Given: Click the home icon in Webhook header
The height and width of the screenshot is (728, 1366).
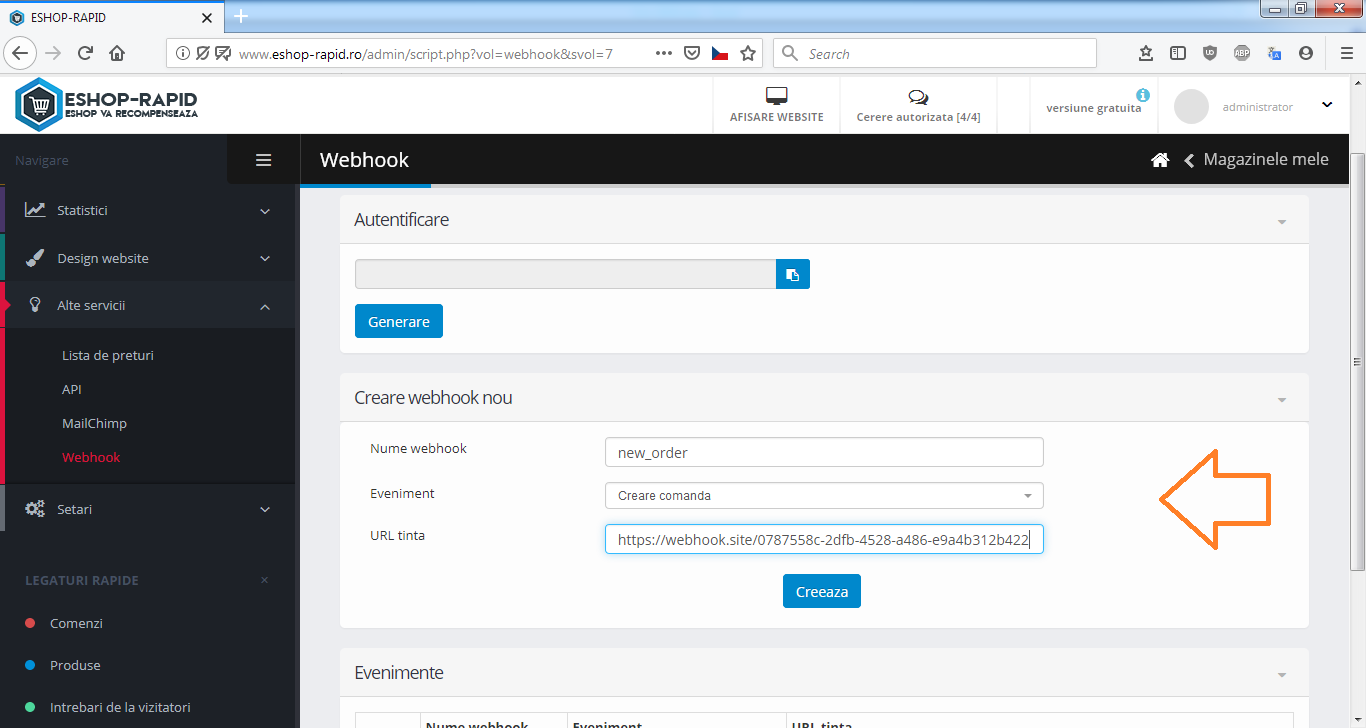Looking at the screenshot, I should point(1160,160).
